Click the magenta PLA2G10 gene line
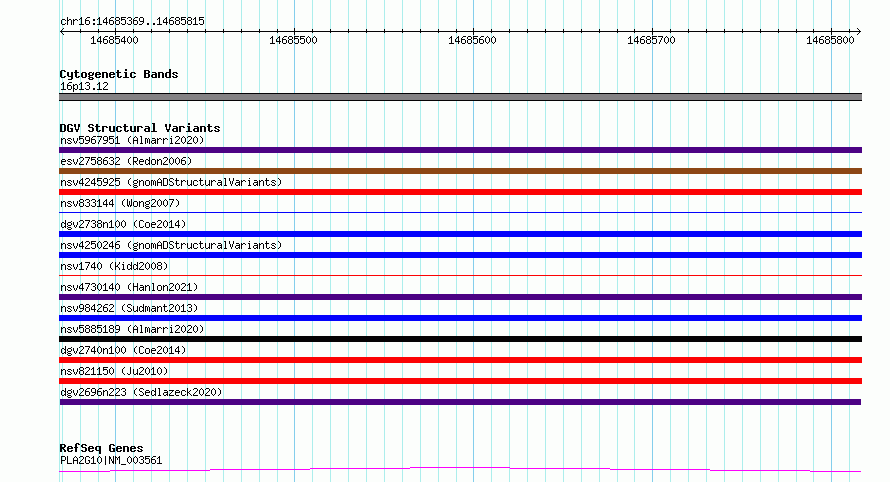This screenshot has height=482, width=890. coord(460,469)
